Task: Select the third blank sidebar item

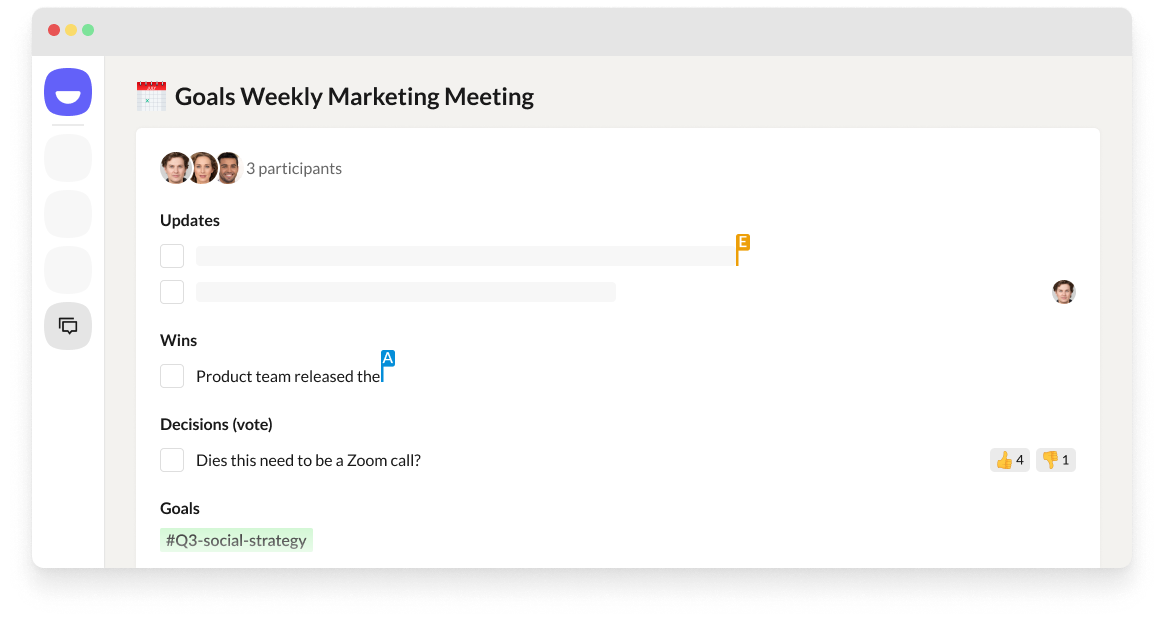Action: click(68, 270)
